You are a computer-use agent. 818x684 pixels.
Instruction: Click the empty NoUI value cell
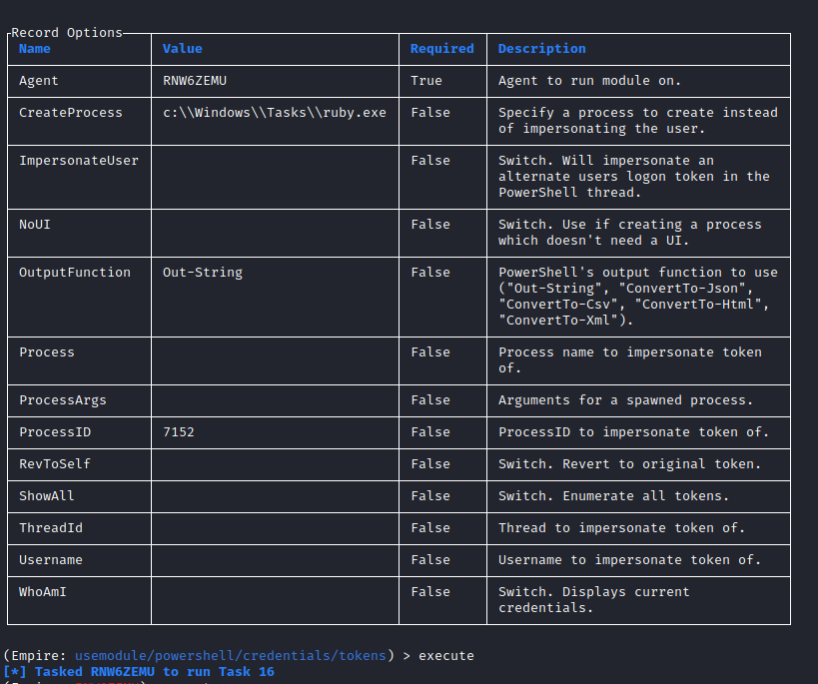(275, 233)
